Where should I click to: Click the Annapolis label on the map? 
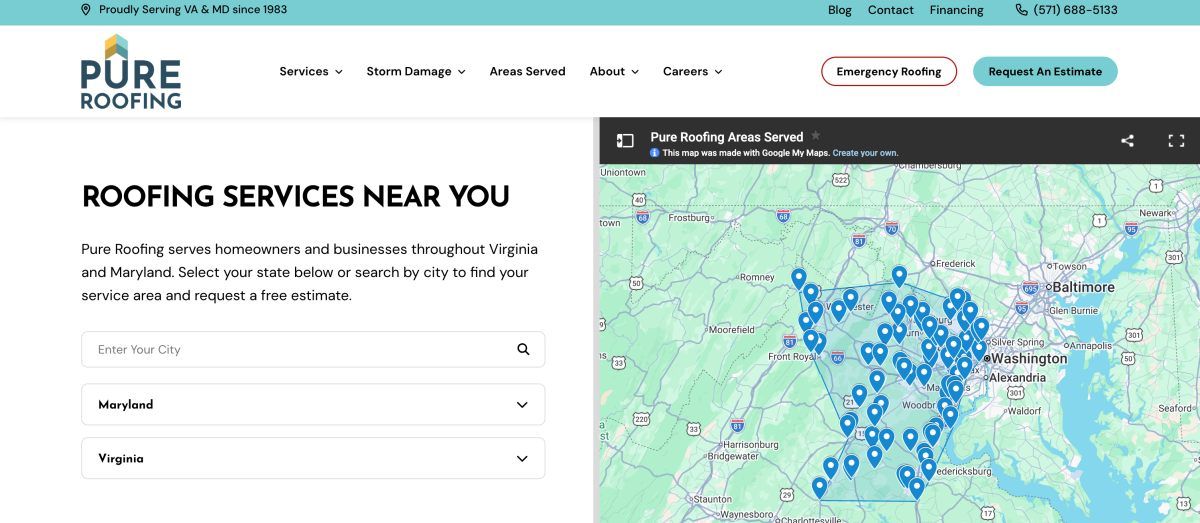click(x=1090, y=346)
